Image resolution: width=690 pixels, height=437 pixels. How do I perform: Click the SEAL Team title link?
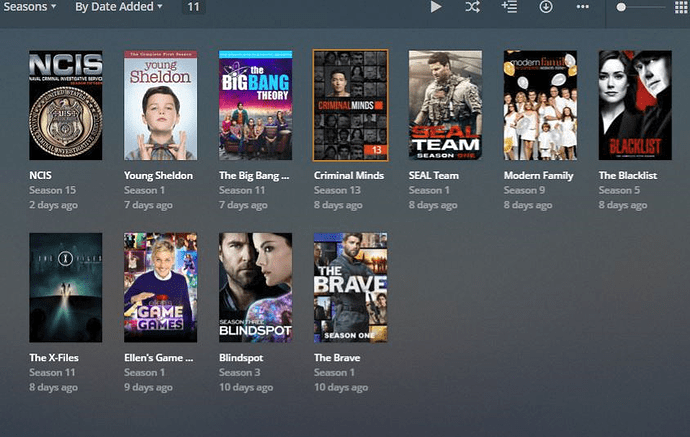click(x=433, y=175)
